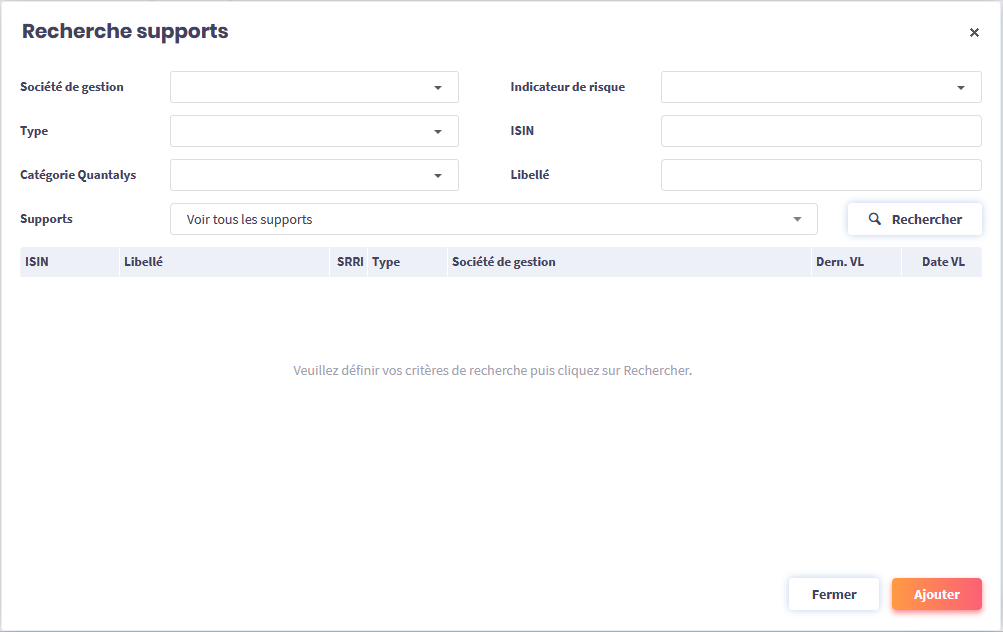The height and width of the screenshot is (632, 1003).
Task: Click into the Libellé text field
Action: [x=821, y=175]
